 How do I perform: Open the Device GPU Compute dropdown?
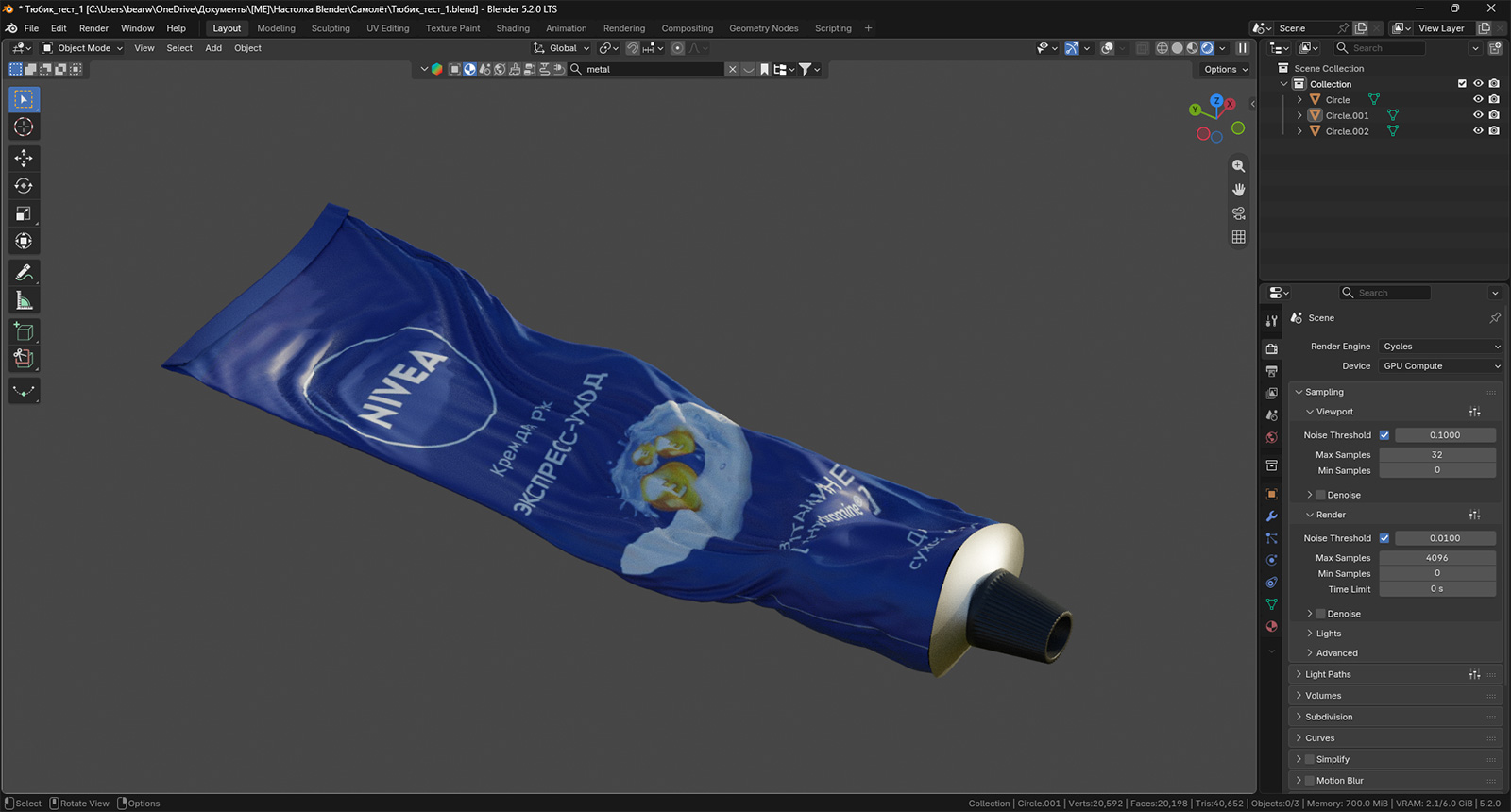1439,366
